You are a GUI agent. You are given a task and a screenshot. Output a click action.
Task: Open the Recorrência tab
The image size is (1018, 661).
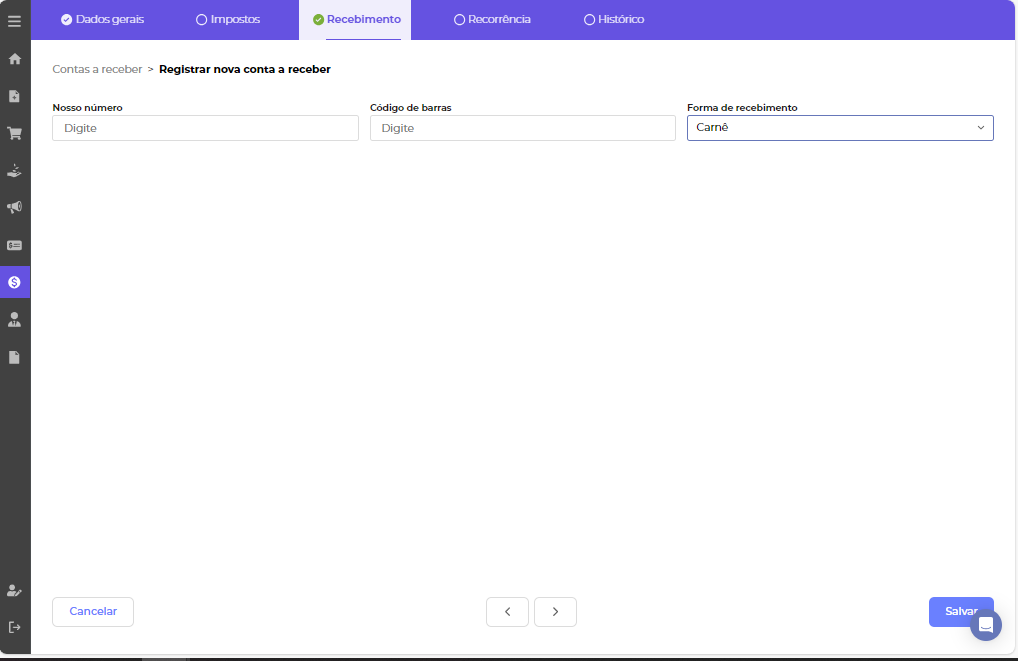(492, 20)
